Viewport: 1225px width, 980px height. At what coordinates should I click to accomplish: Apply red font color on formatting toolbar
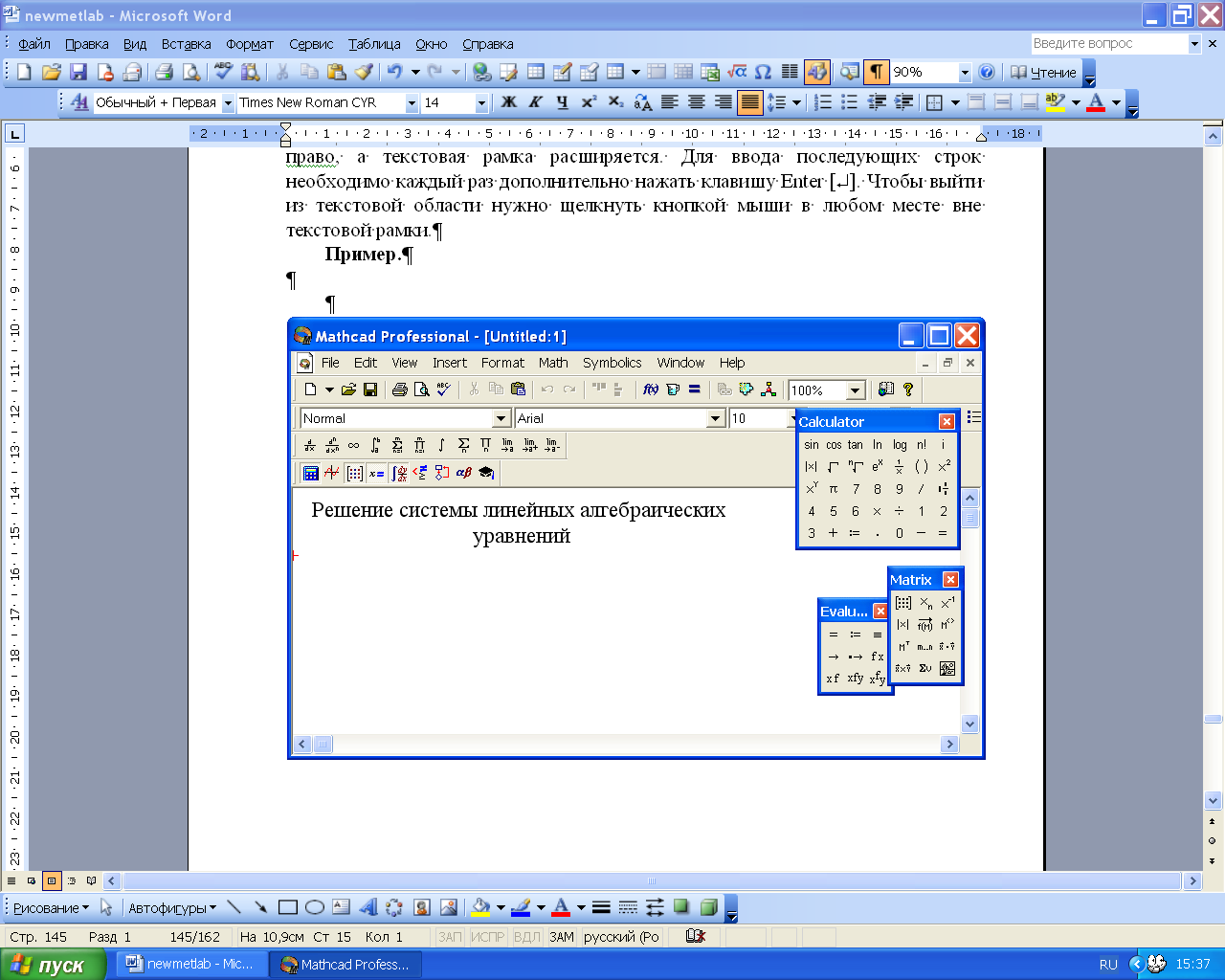click(1097, 101)
